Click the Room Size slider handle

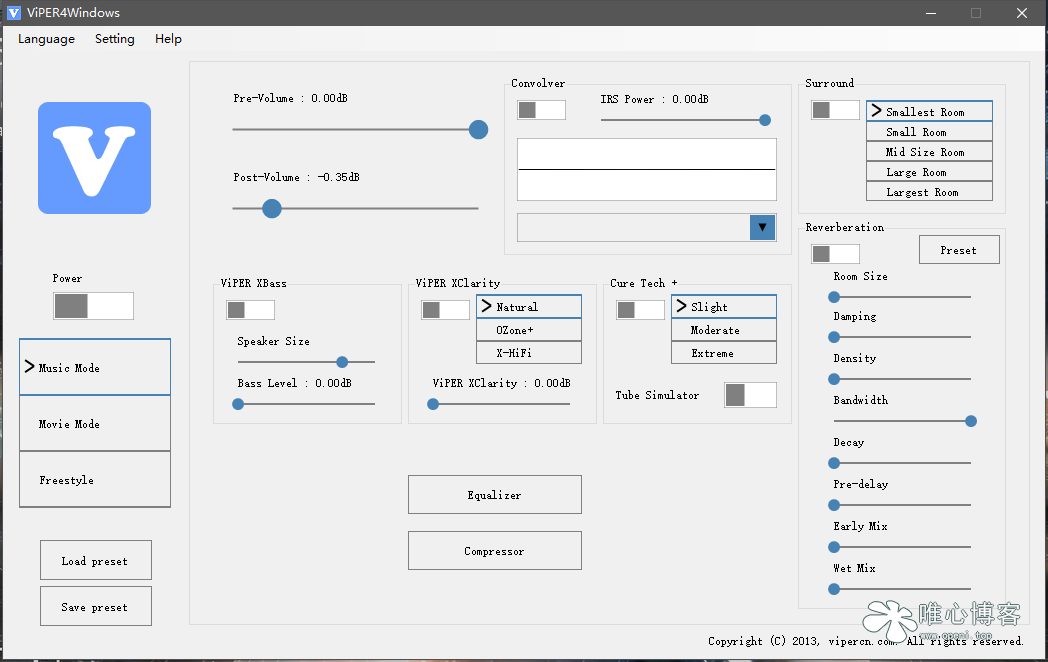pyautogui.click(x=834, y=297)
